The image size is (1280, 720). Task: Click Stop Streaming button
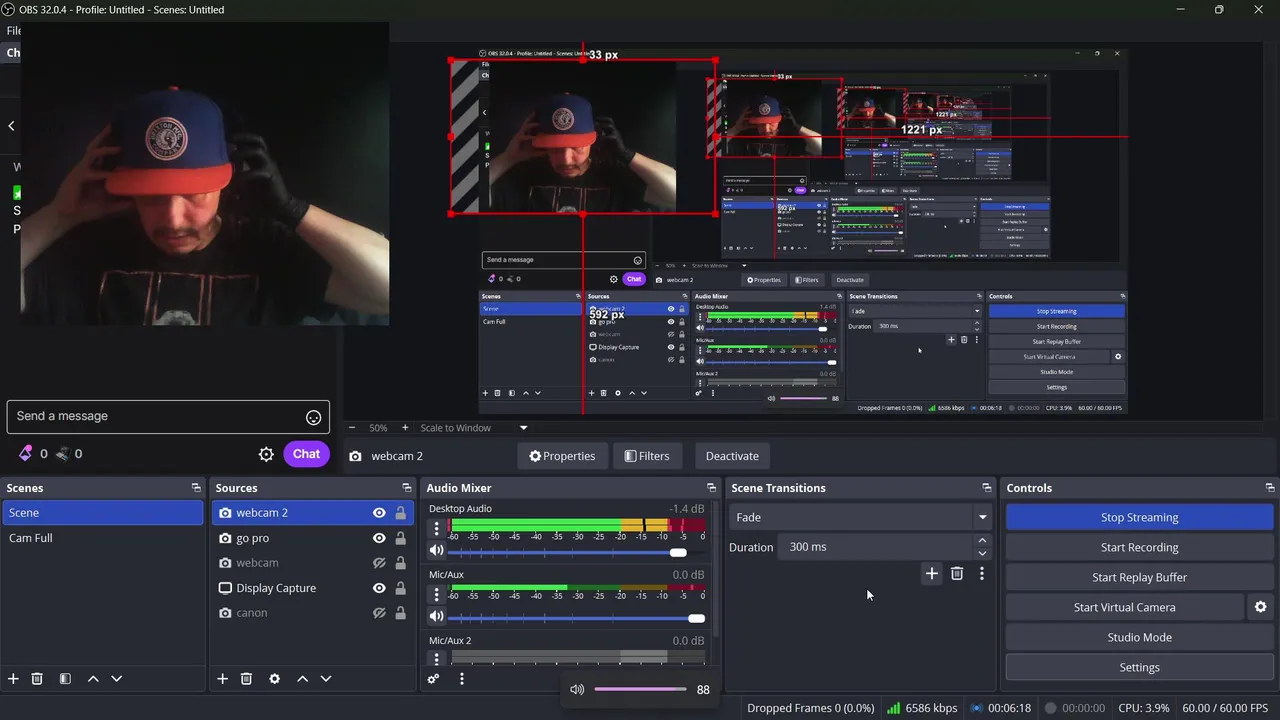tap(1139, 517)
